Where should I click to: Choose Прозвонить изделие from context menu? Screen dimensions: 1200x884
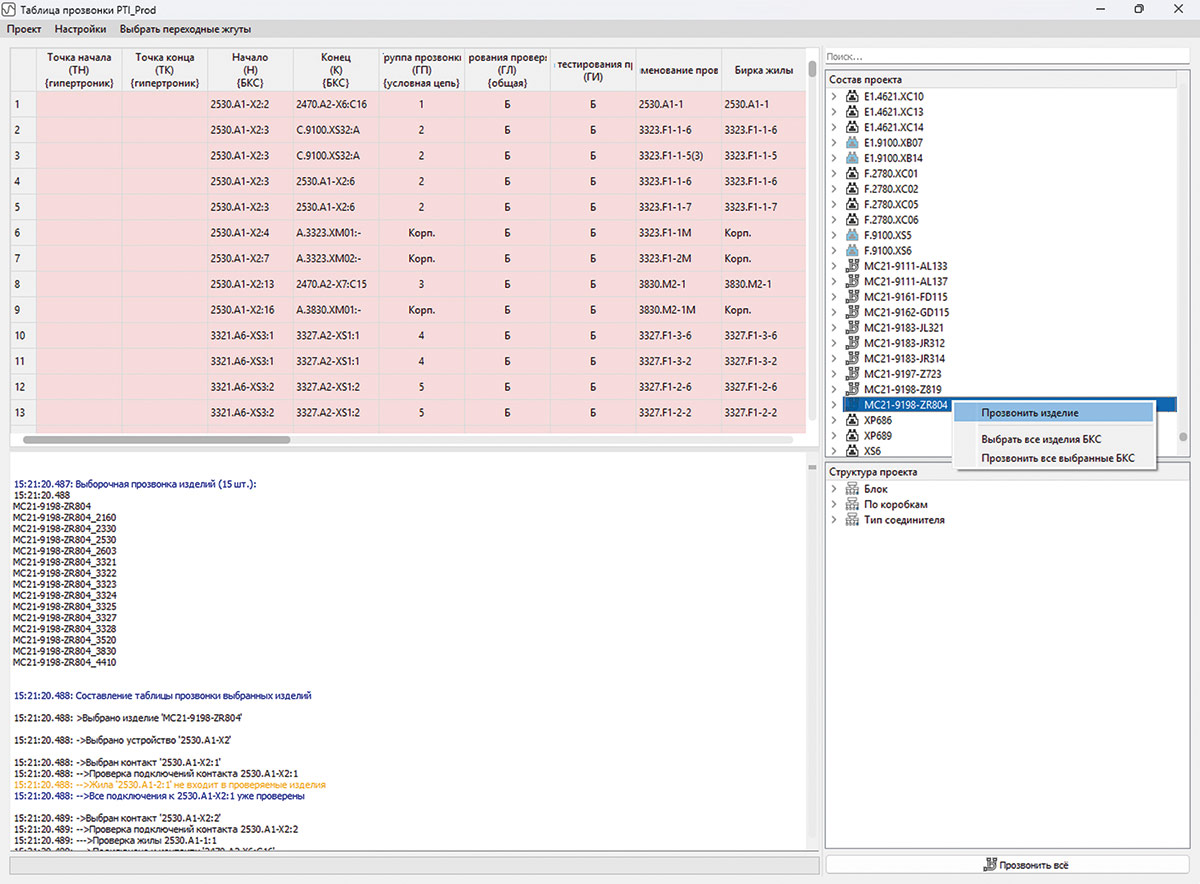coord(1029,412)
